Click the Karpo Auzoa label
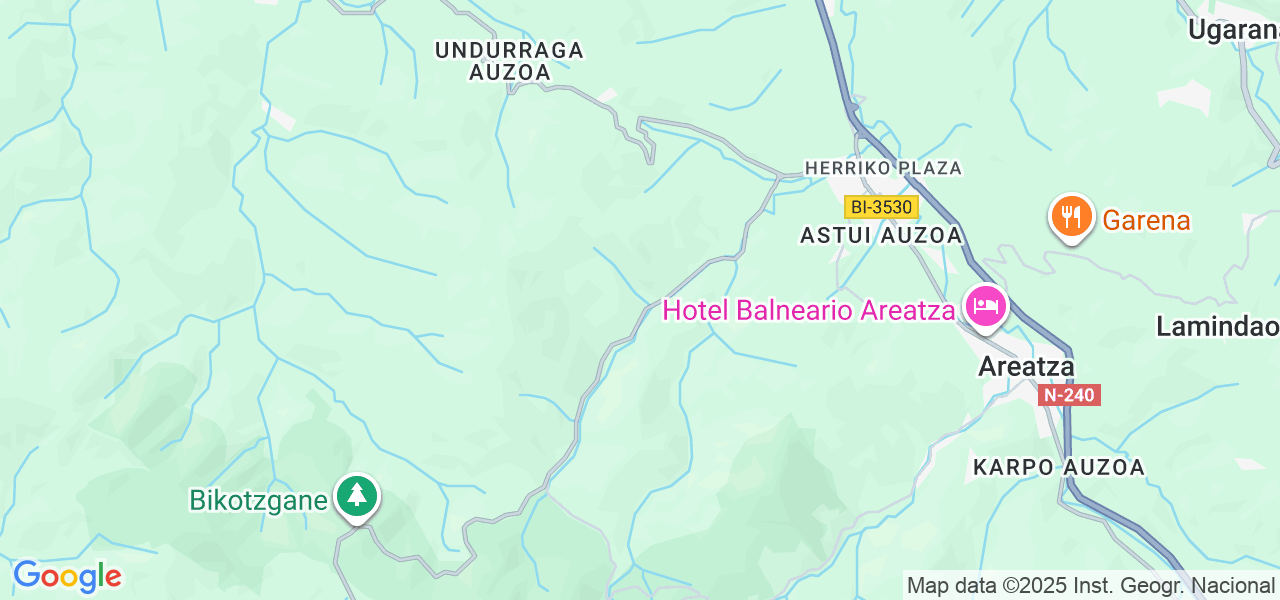 pyautogui.click(x=1059, y=467)
